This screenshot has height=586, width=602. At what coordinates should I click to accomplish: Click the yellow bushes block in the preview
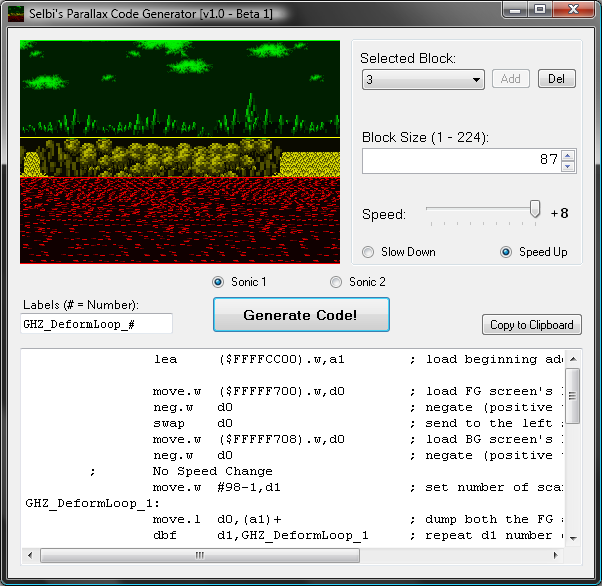pos(180,157)
